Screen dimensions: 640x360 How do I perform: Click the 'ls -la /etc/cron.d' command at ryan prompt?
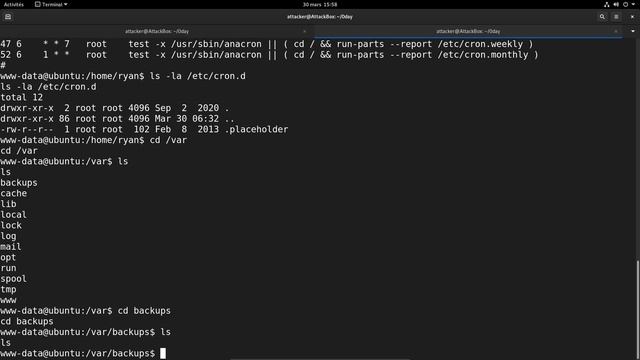pyautogui.click(x=198, y=76)
